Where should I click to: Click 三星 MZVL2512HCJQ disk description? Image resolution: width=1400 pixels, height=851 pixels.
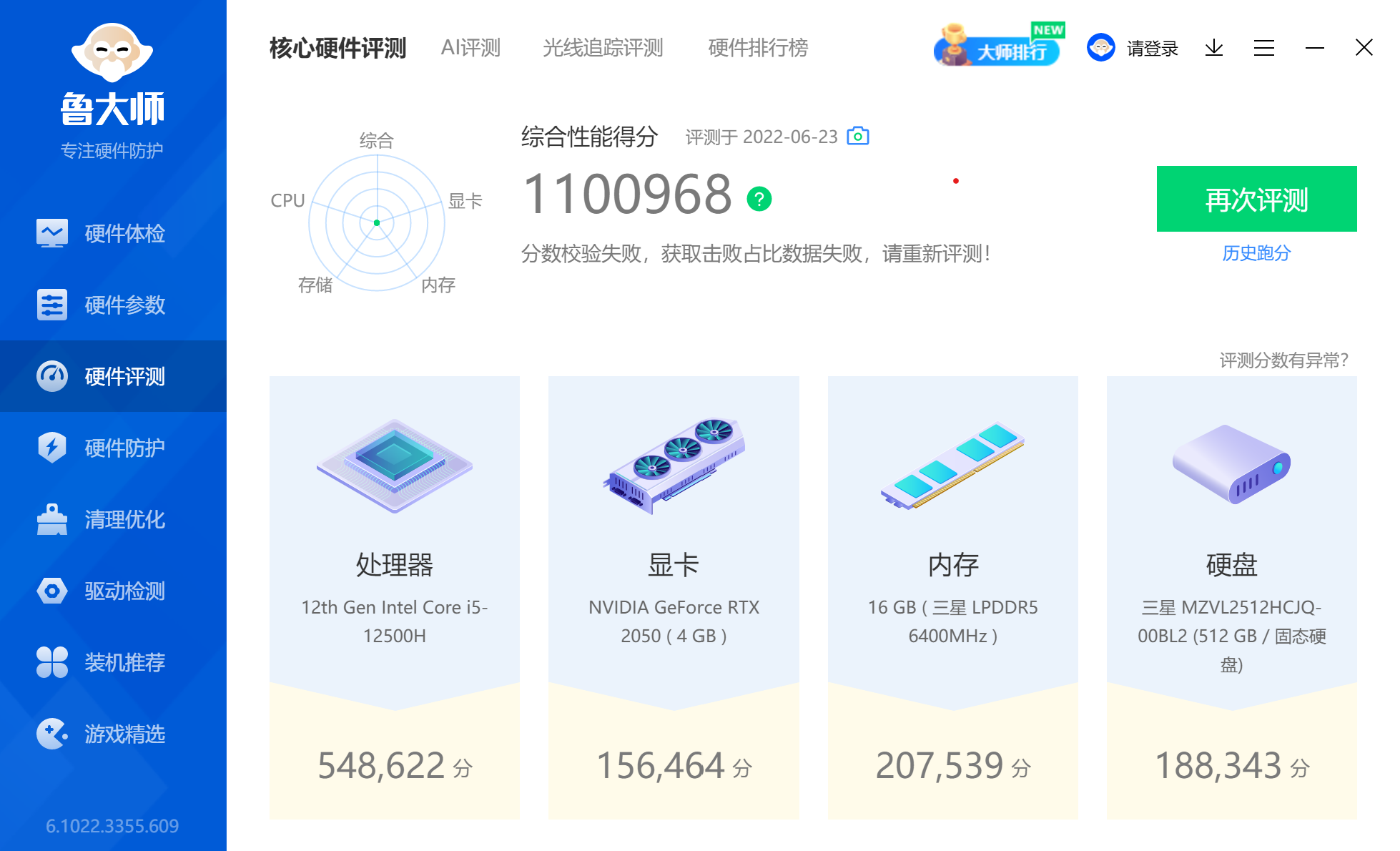click(1231, 636)
